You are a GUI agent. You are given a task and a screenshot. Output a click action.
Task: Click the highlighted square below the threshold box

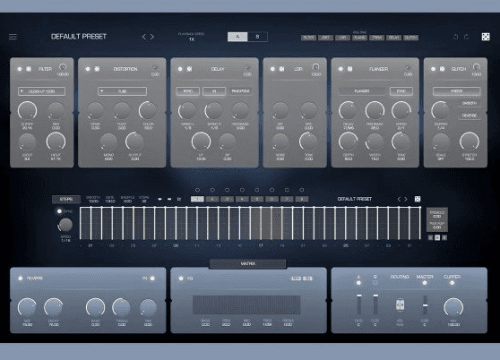tap(437, 238)
